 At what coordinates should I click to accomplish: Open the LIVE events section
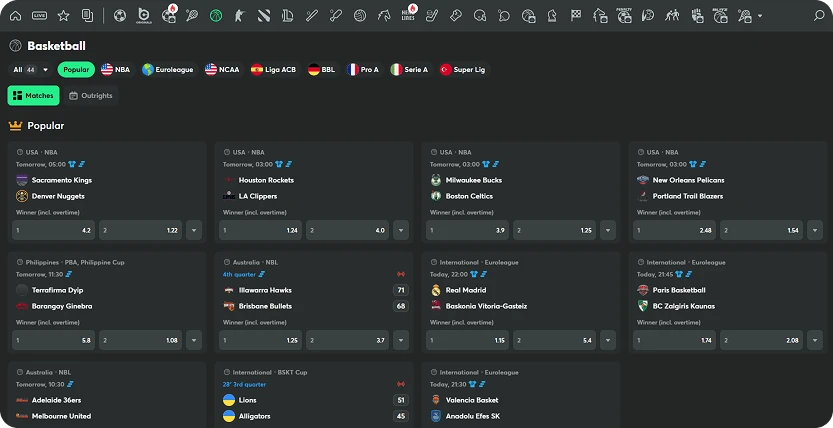39,16
